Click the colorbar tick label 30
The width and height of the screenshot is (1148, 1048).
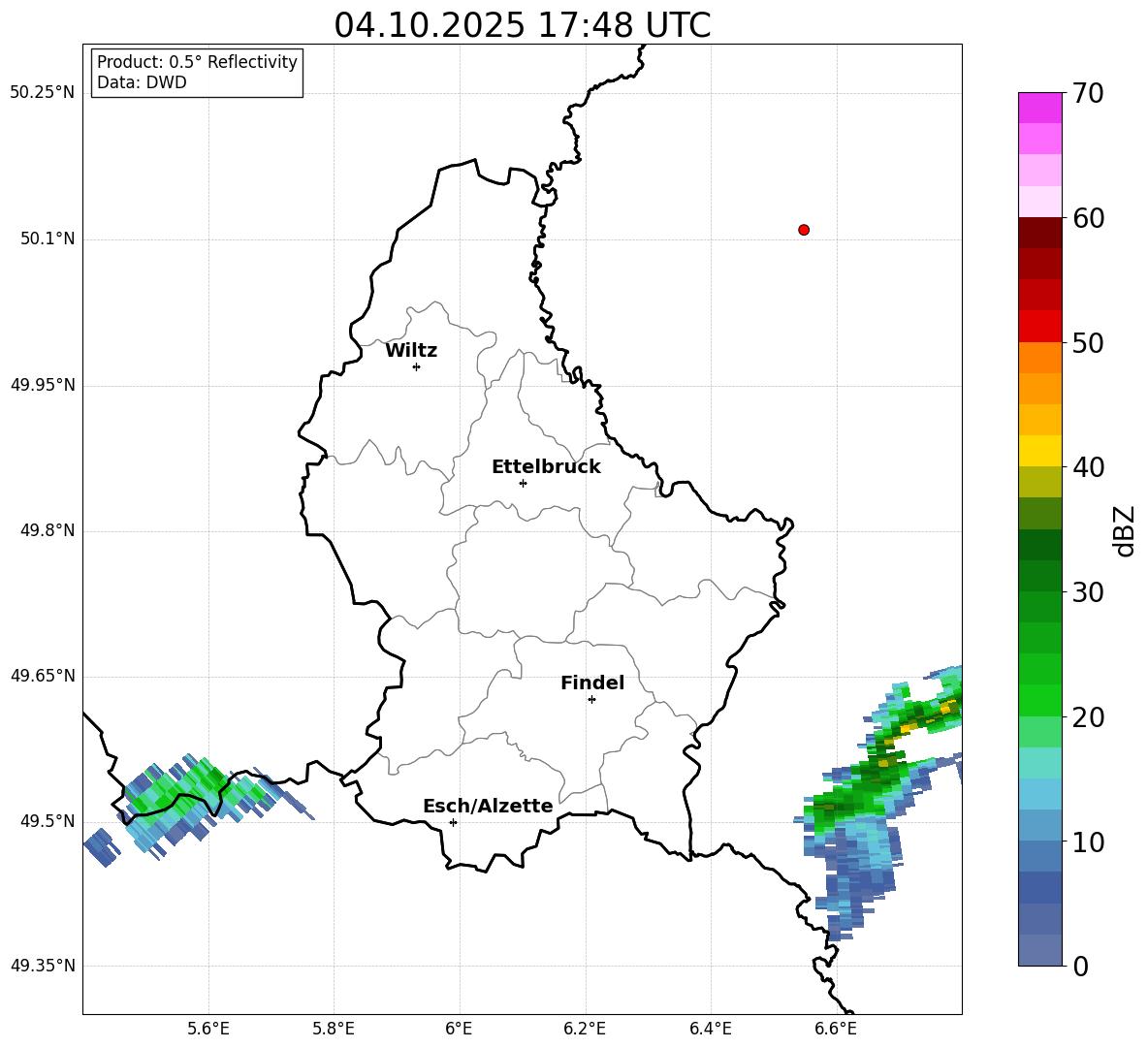(x=1088, y=592)
